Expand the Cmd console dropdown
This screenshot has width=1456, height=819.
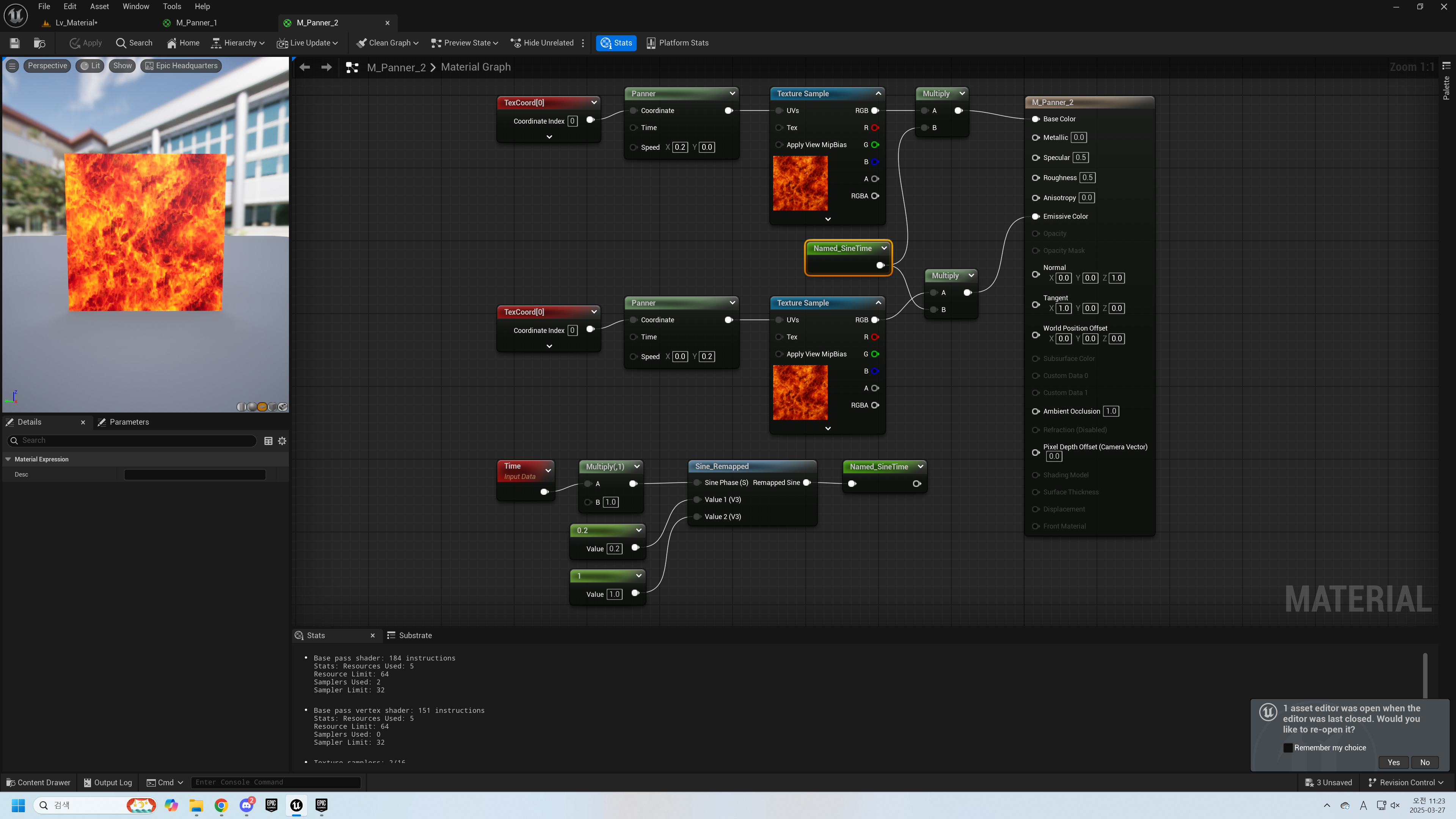tap(165, 782)
